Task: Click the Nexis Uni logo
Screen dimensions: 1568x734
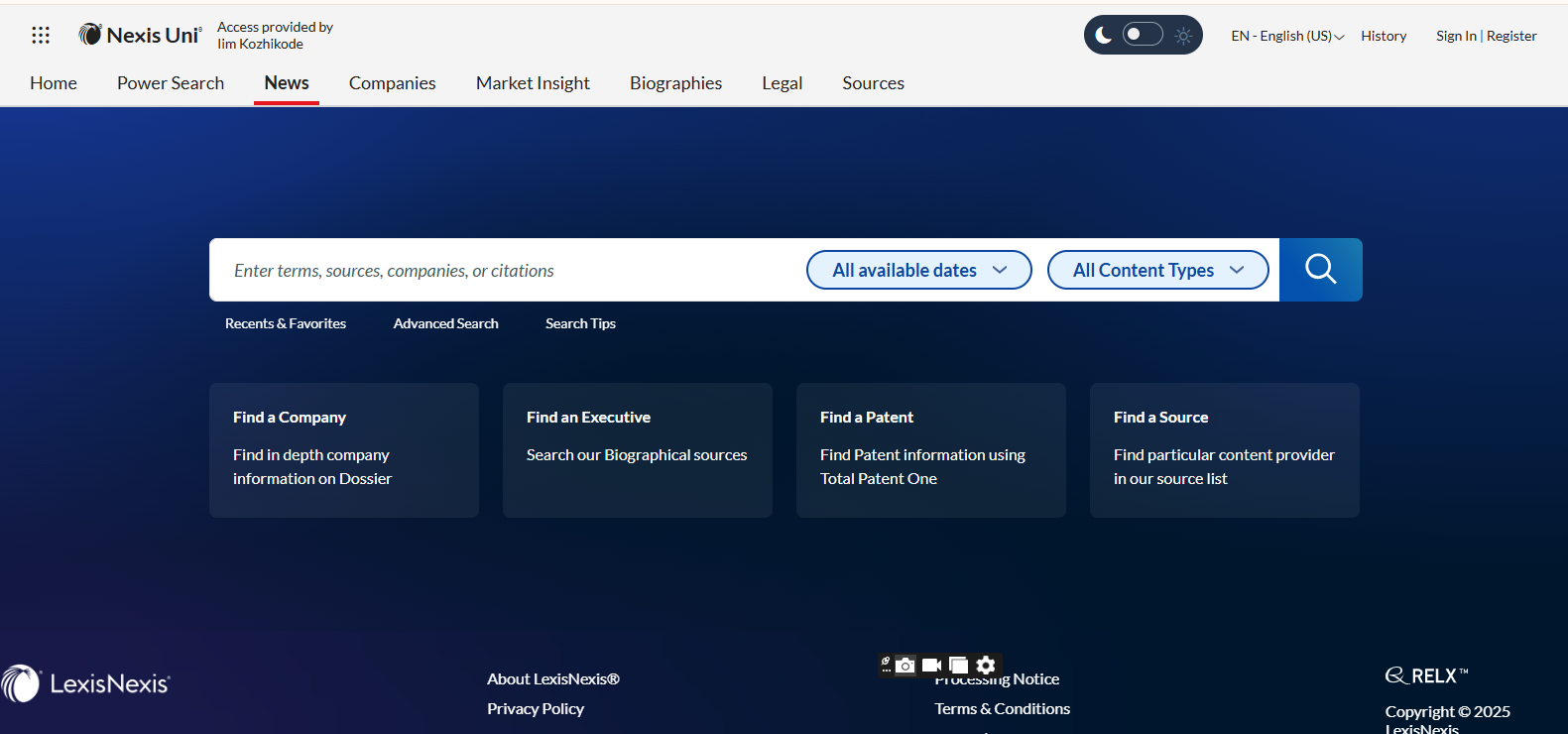Action: point(140,35)
